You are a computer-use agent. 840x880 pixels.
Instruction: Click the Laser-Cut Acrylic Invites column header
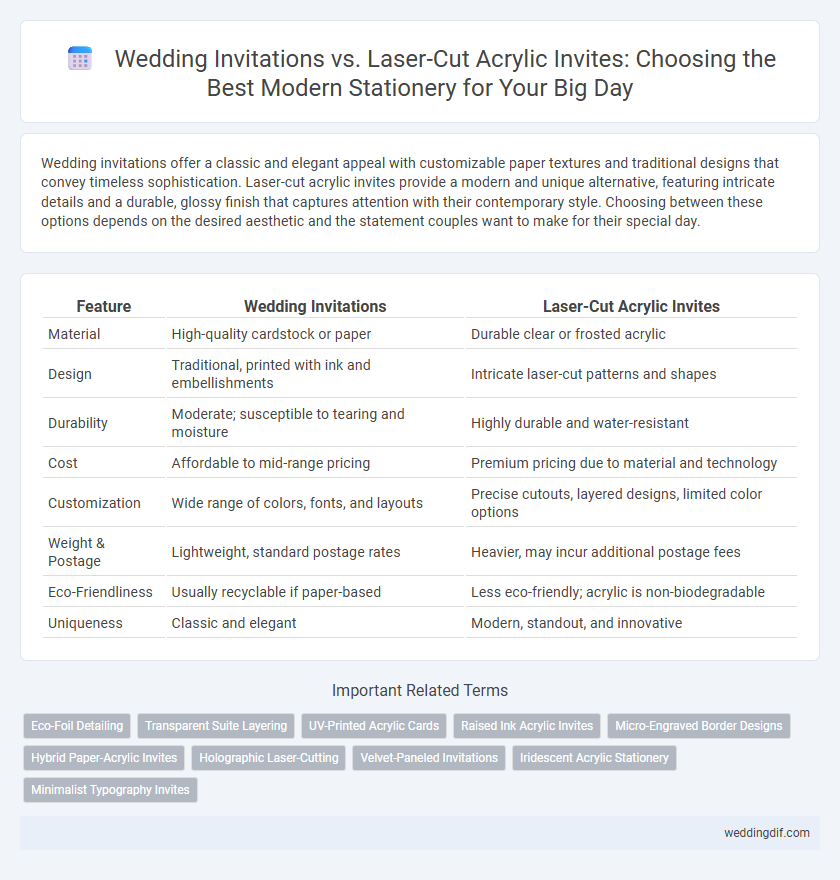(x=631, y=306)
